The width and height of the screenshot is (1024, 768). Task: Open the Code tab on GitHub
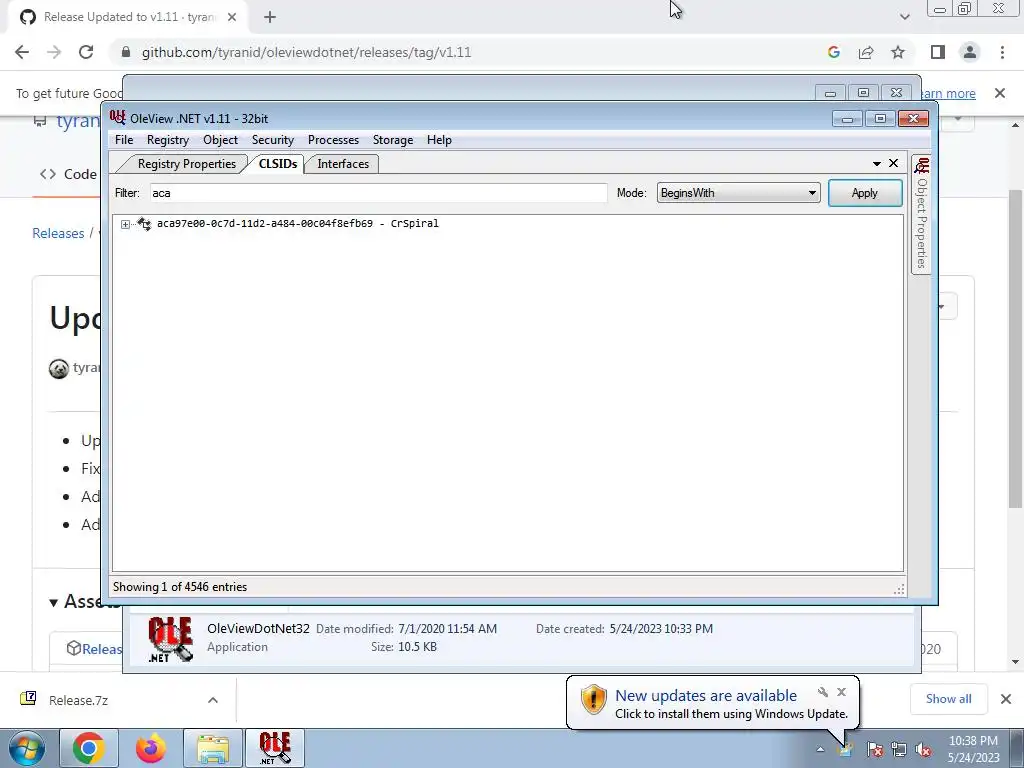click(x=68, y=174)
